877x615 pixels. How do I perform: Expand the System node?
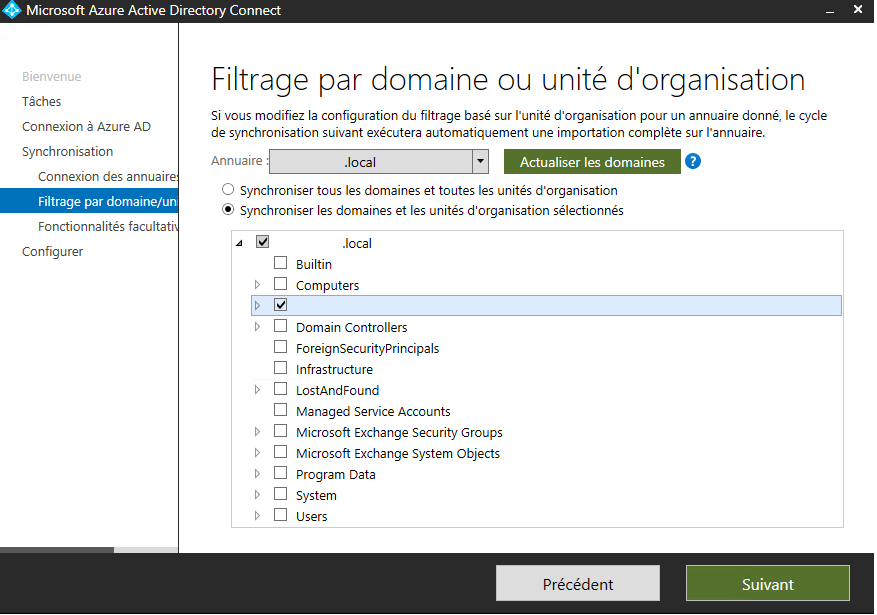coord(257,495)
